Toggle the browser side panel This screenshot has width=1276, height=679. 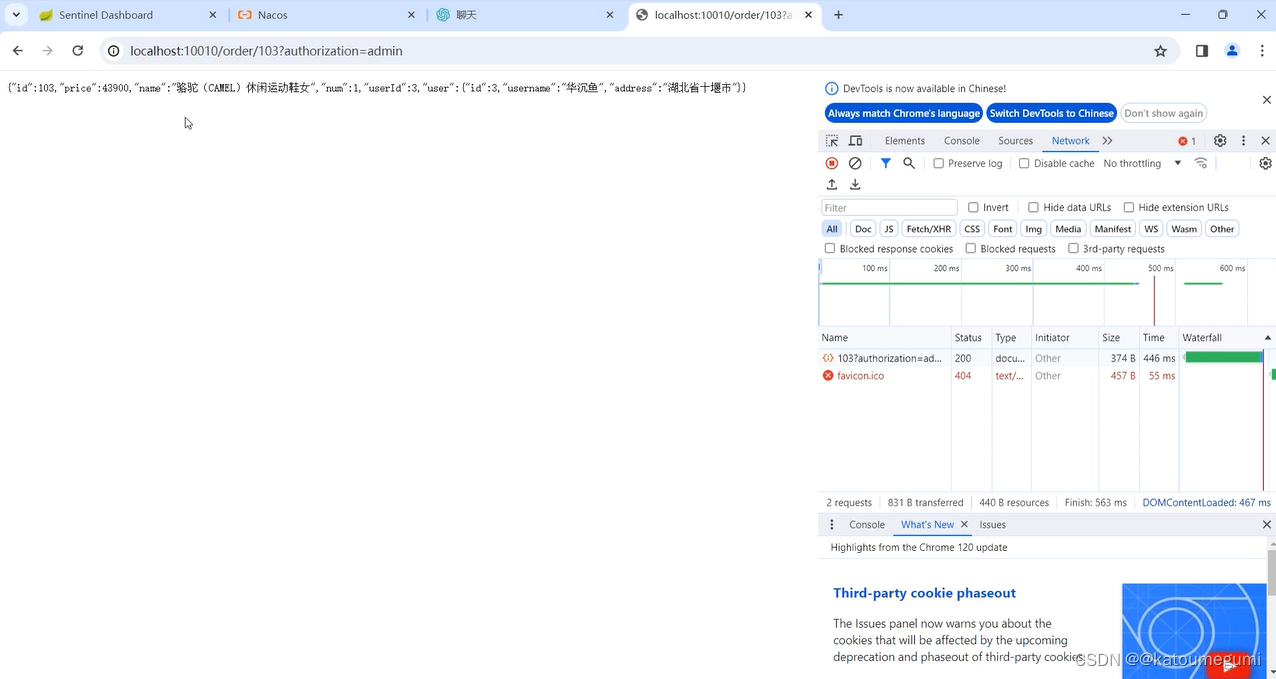[x=1202, y=51]
